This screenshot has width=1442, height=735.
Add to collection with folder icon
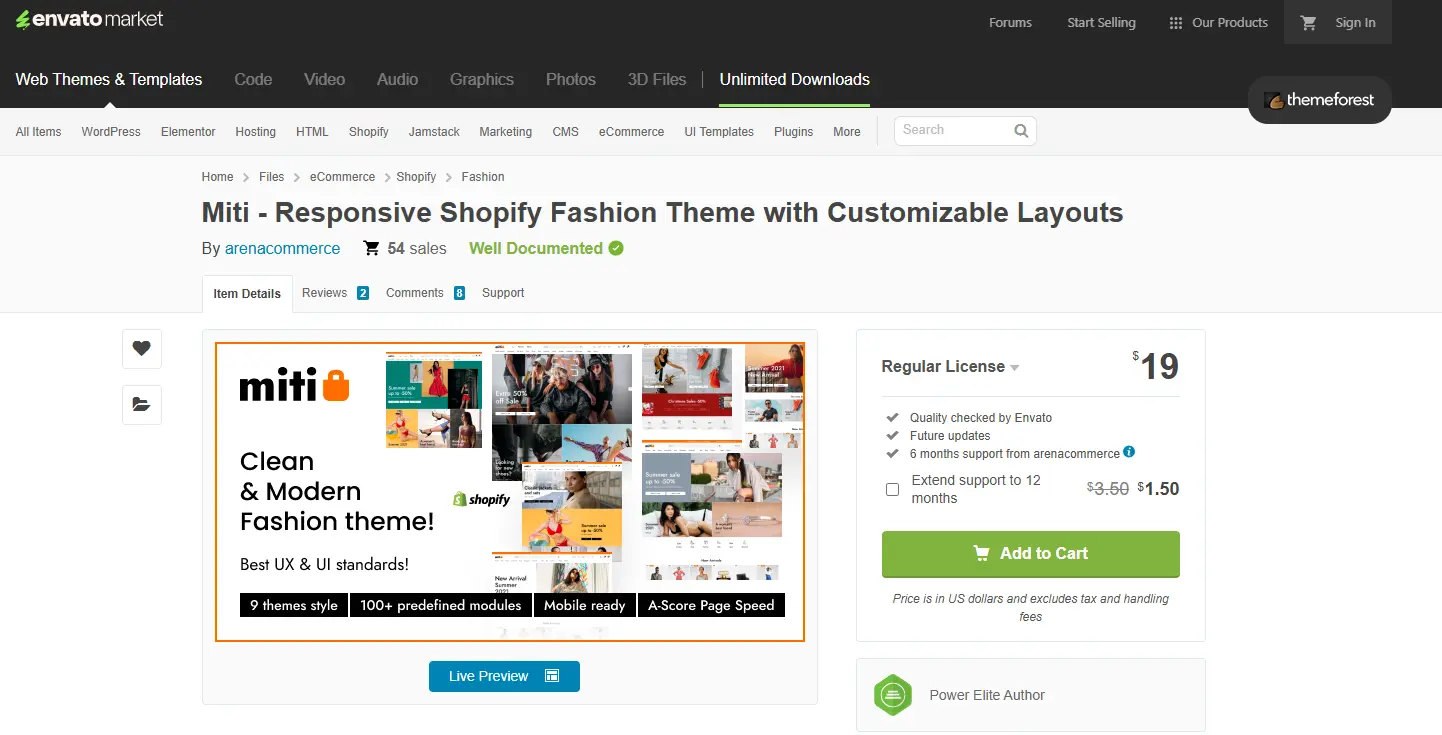(141, 404)
